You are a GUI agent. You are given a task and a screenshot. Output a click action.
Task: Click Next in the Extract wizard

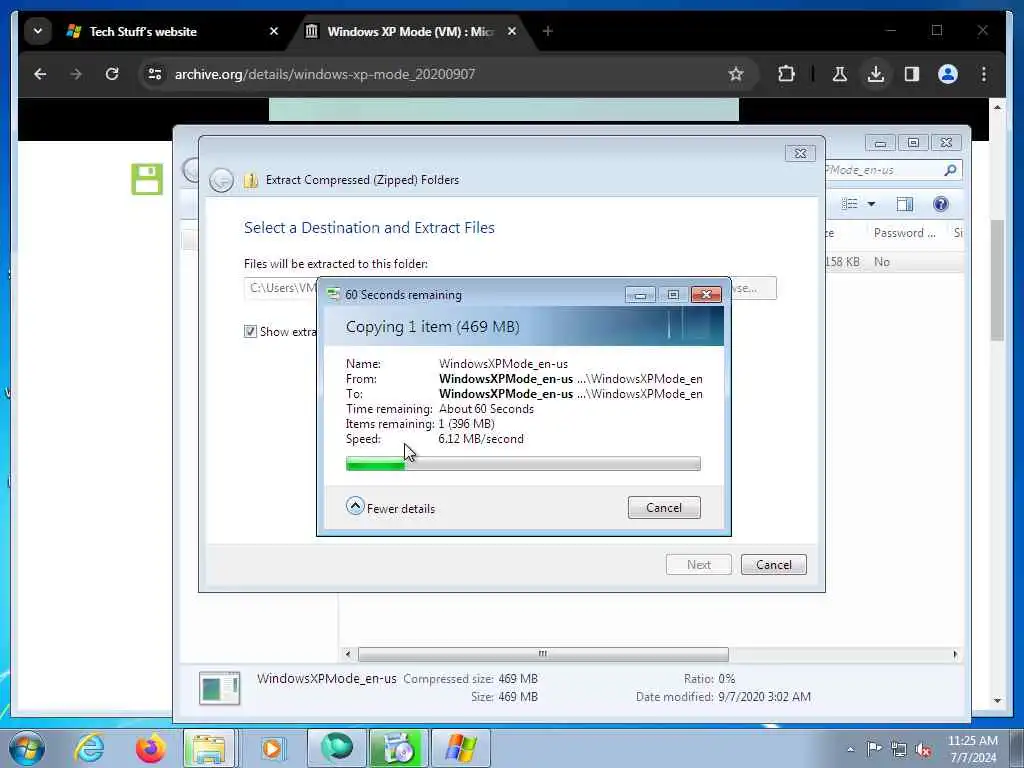pyautogui.click(x=699, y=564)
